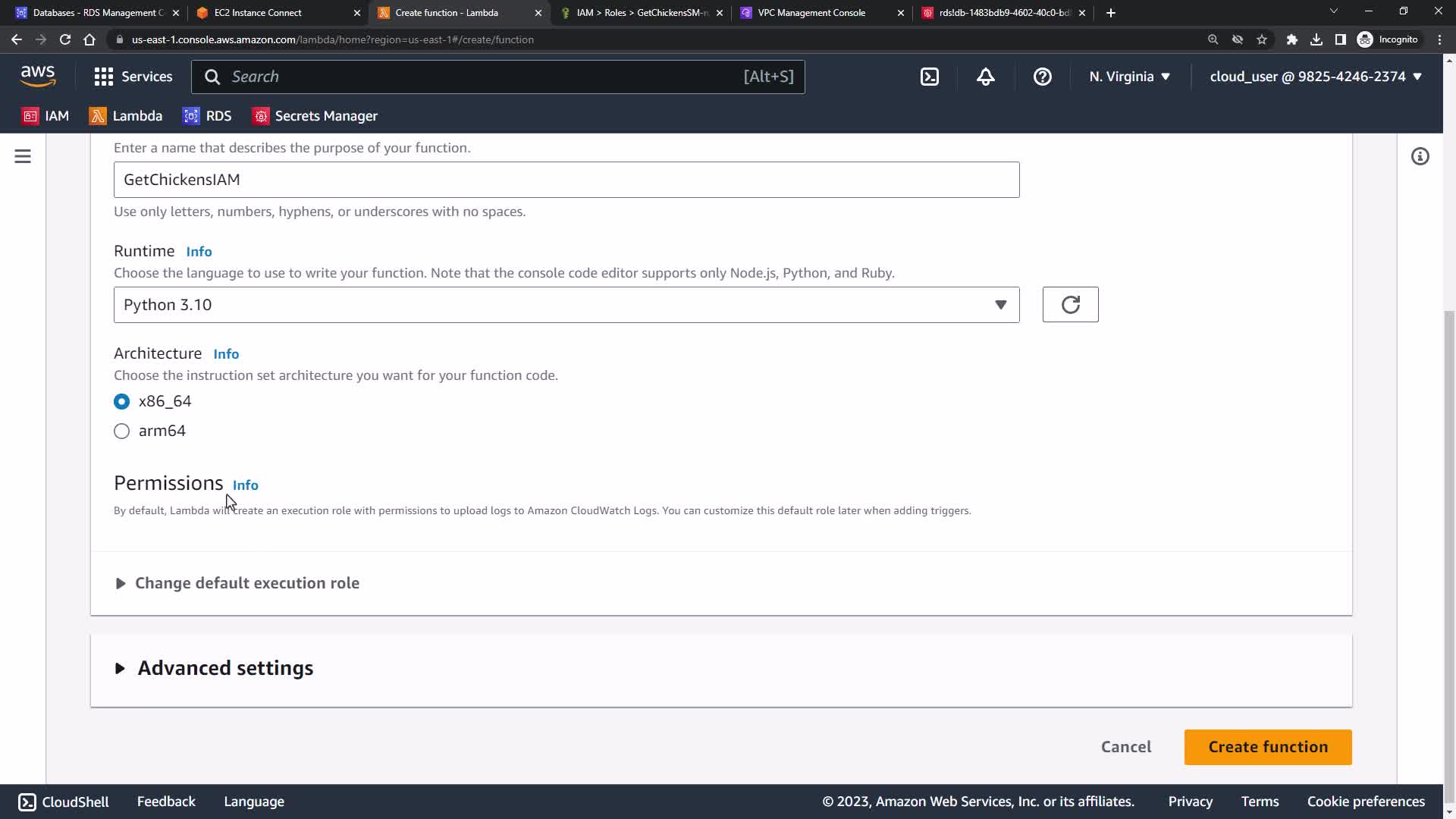Open AWS CloudShell from top bar icon
Image resolution: width=1456 pixels, height=819 pixels.
929,77
